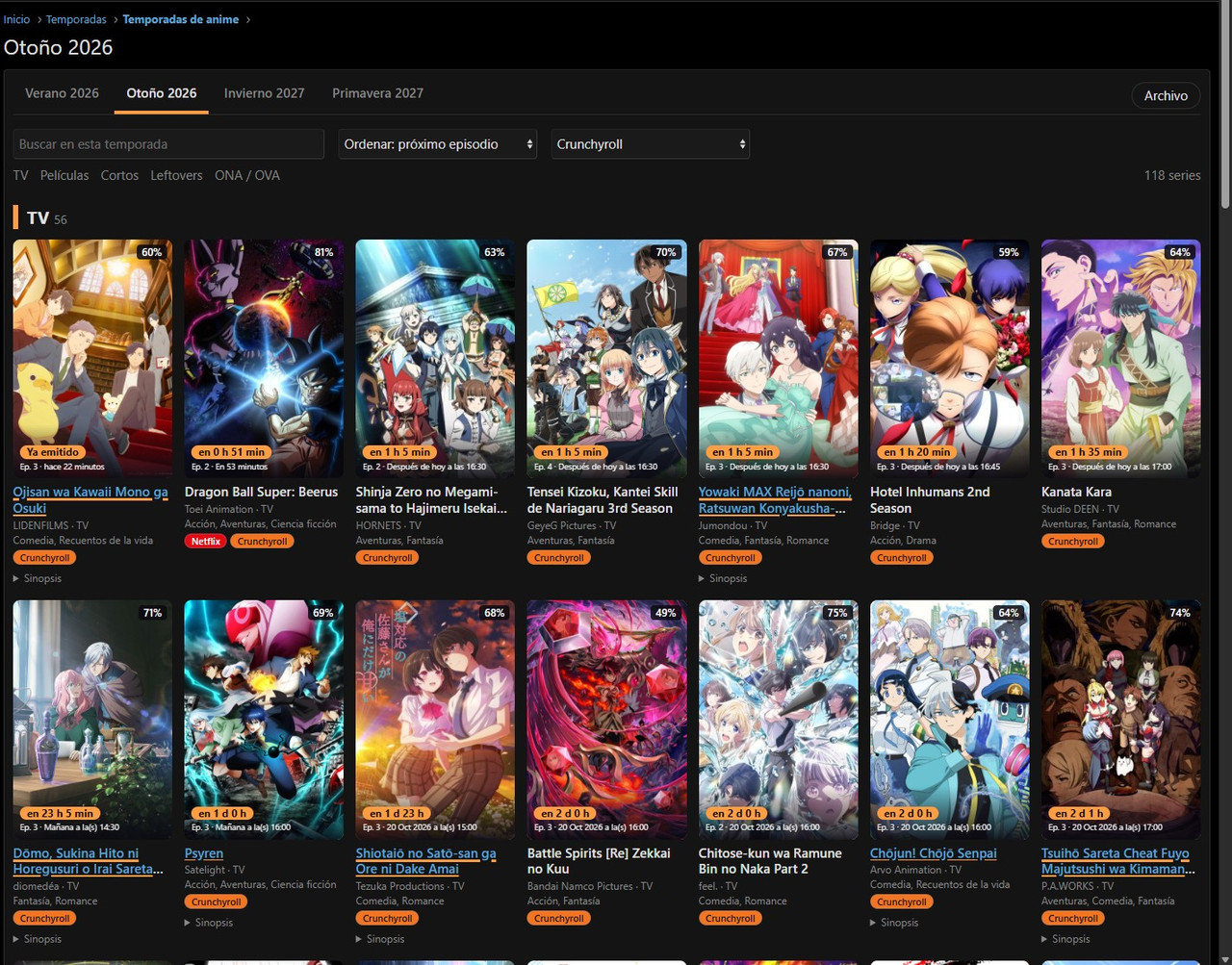Click the Netflix badge on Dragon Ball Super: Beerus

[205, 542]
